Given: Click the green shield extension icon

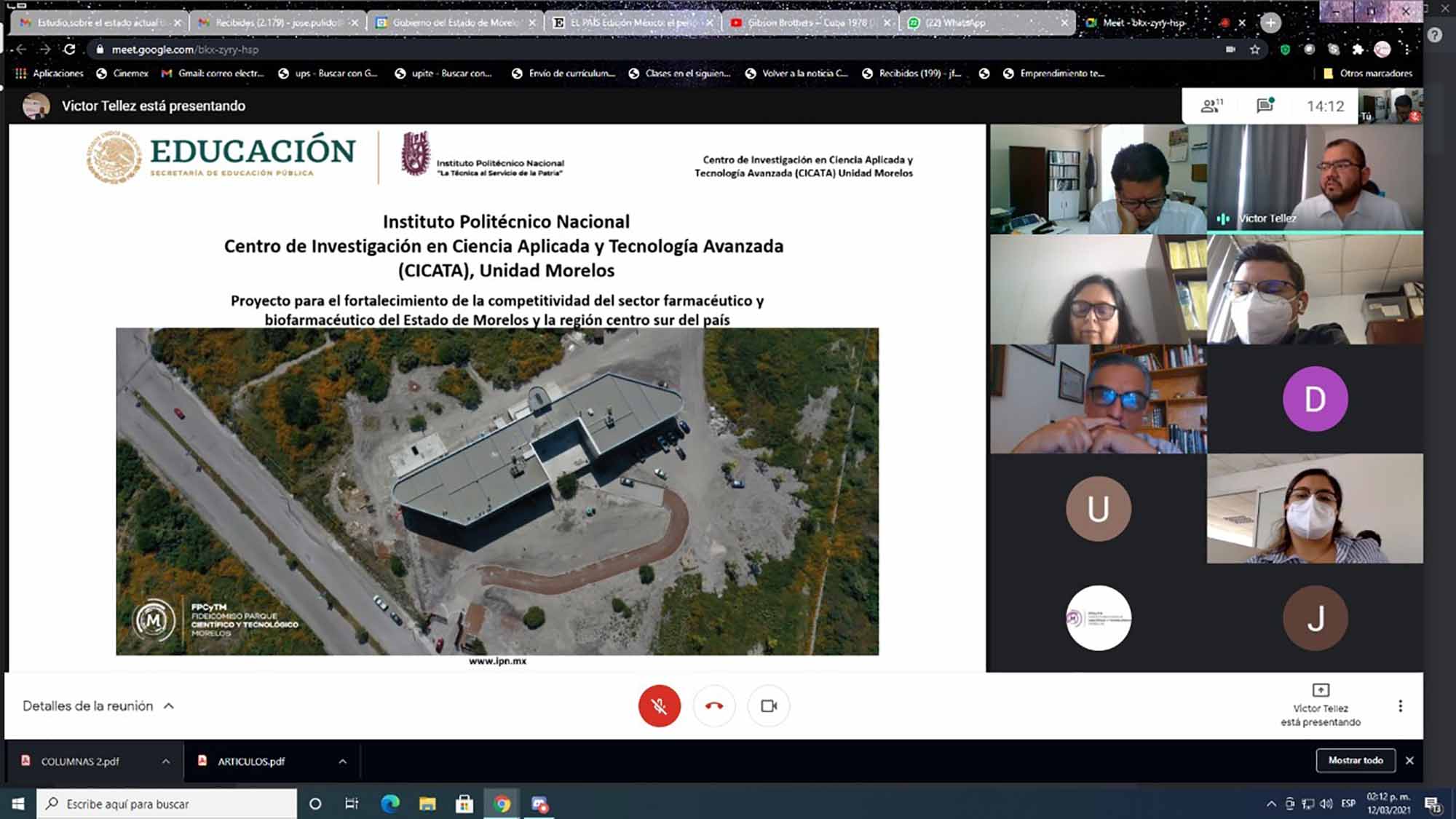Looking at the screenshot, I should 1285,50.
